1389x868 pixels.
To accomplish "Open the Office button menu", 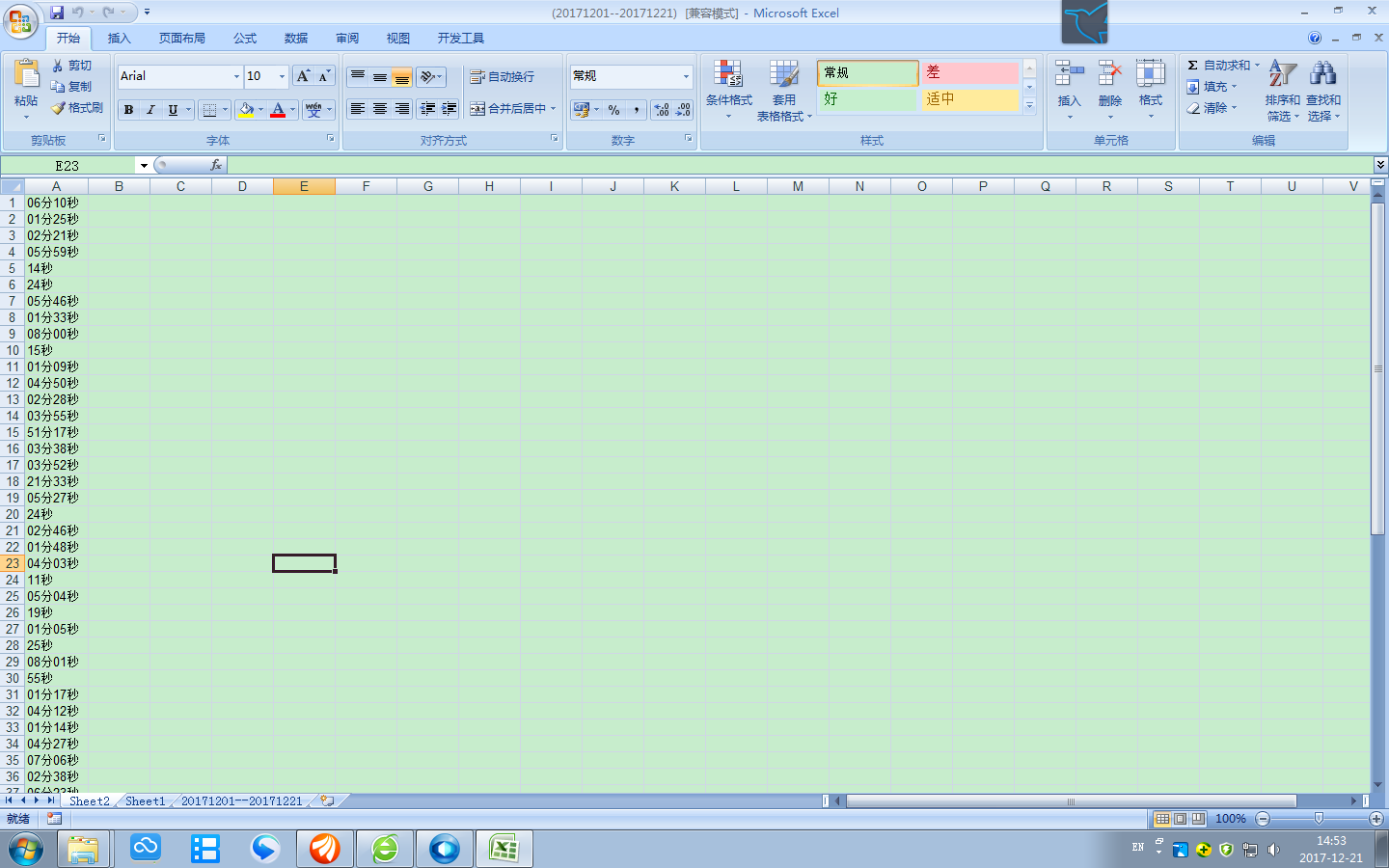I will 20,21.
